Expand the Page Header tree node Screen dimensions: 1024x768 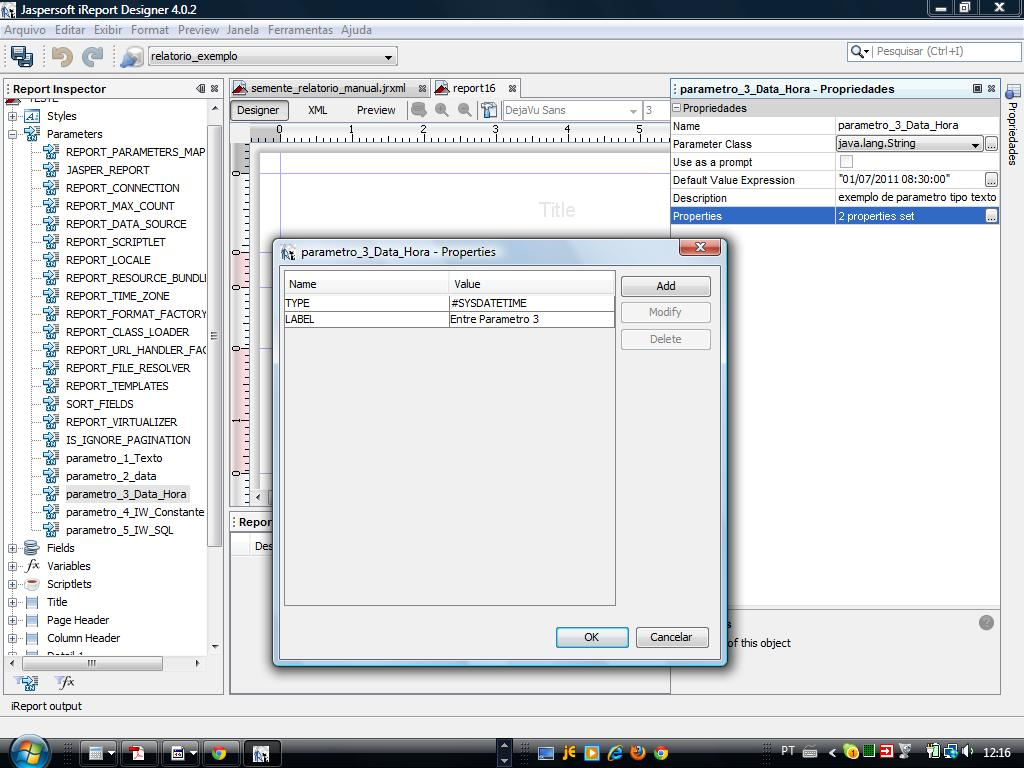(12, 620)
